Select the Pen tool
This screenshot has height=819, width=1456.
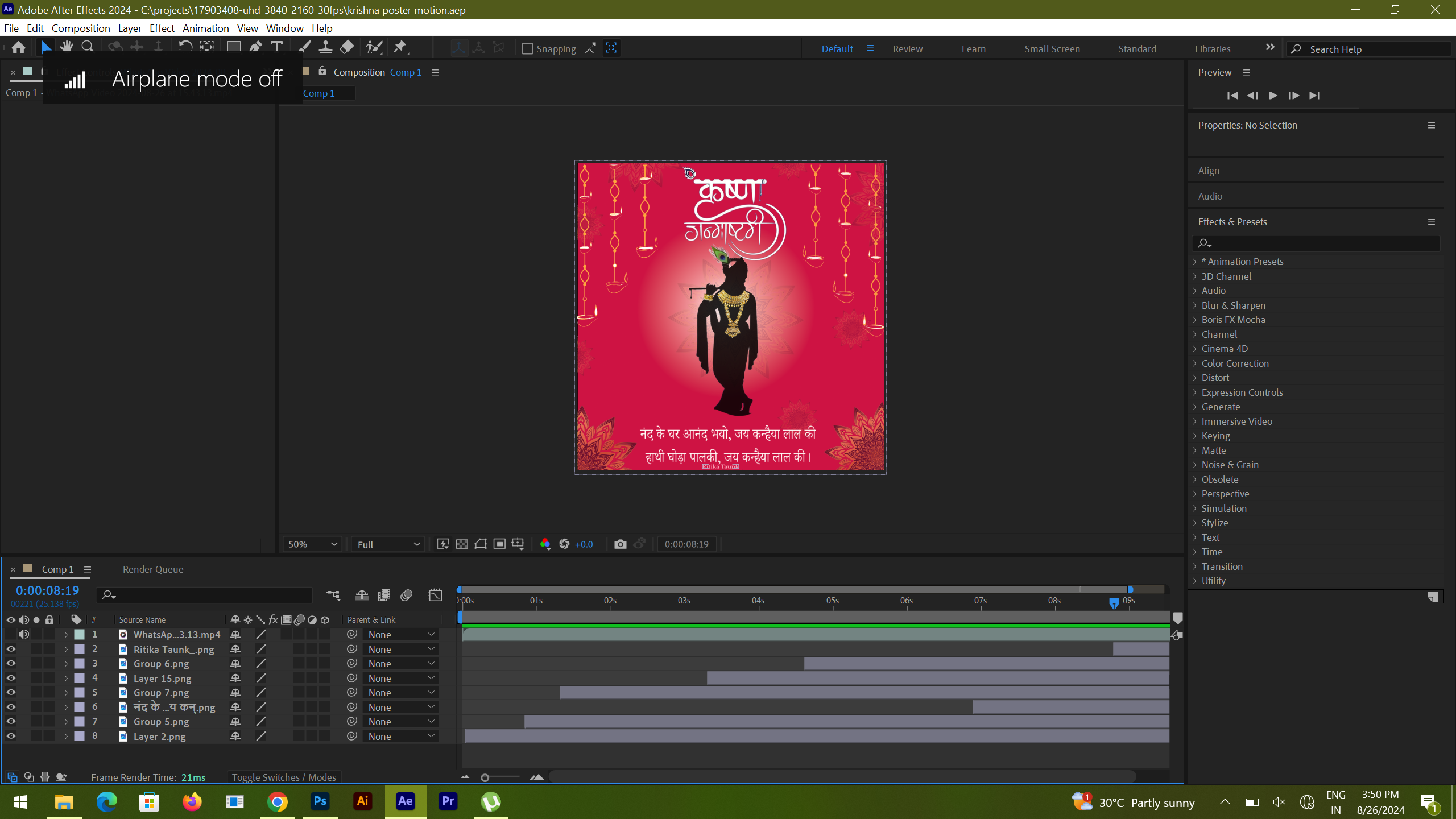[255, 47]
